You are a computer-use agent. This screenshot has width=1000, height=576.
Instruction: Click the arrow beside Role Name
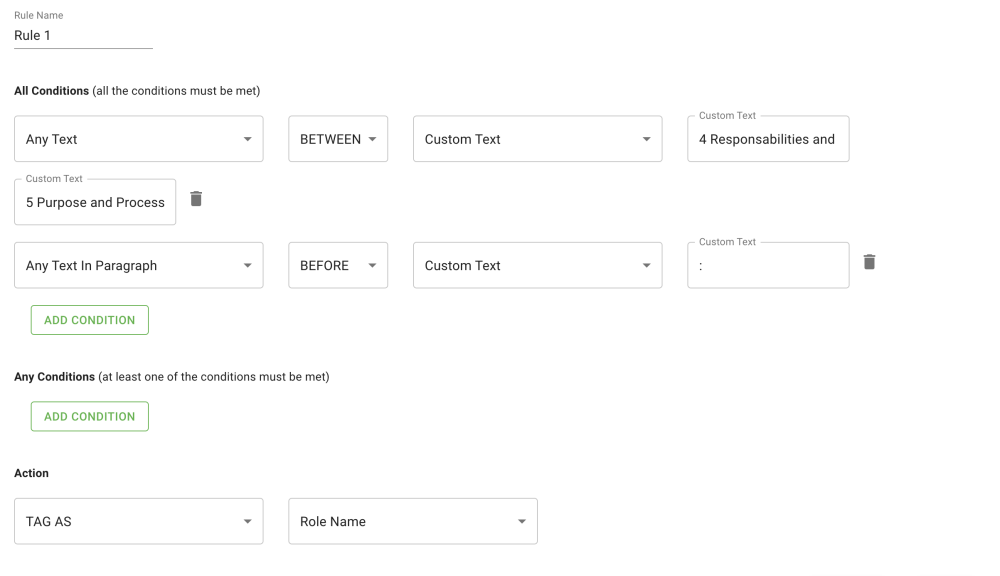521,521
